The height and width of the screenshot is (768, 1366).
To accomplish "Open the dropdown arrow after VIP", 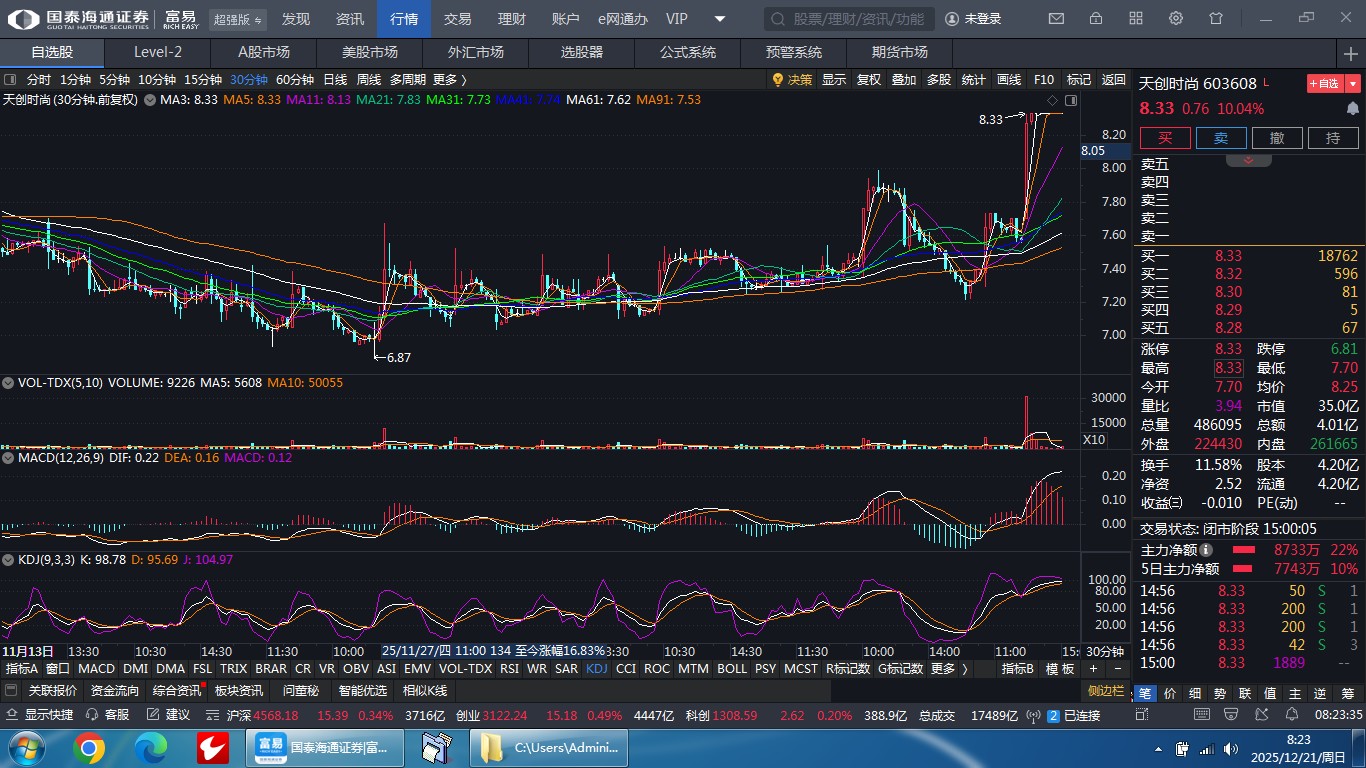I will [720, 19].
